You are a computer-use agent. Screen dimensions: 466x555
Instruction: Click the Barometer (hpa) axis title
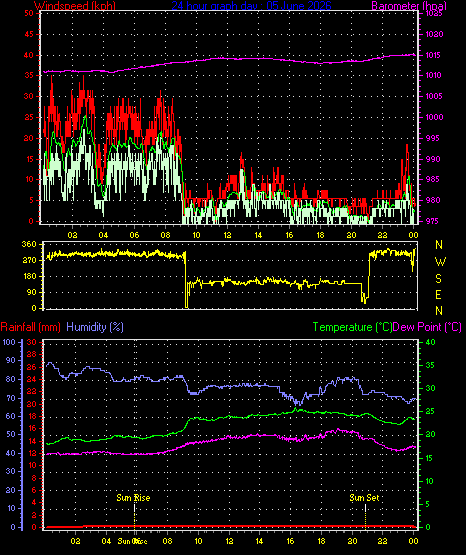(x=409, y=5)
